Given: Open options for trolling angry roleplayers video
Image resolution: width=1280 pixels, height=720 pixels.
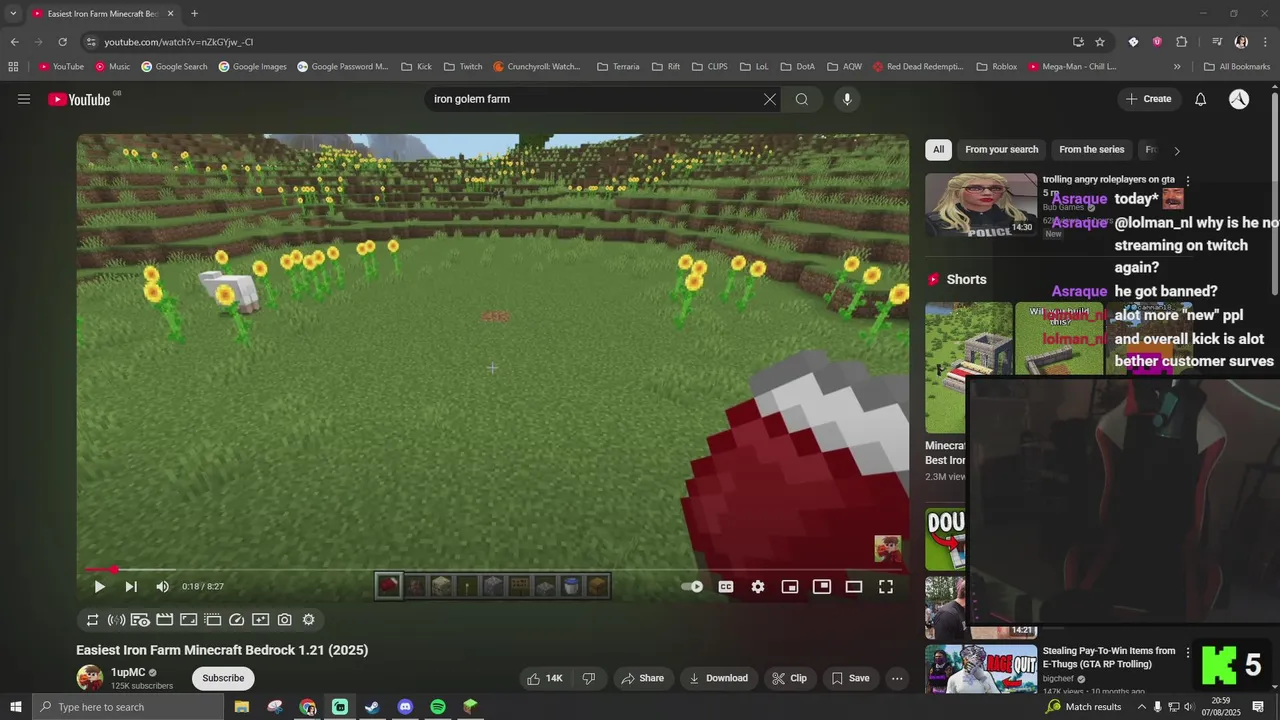Looking at the screenshot, I should tap(1188, 181).
